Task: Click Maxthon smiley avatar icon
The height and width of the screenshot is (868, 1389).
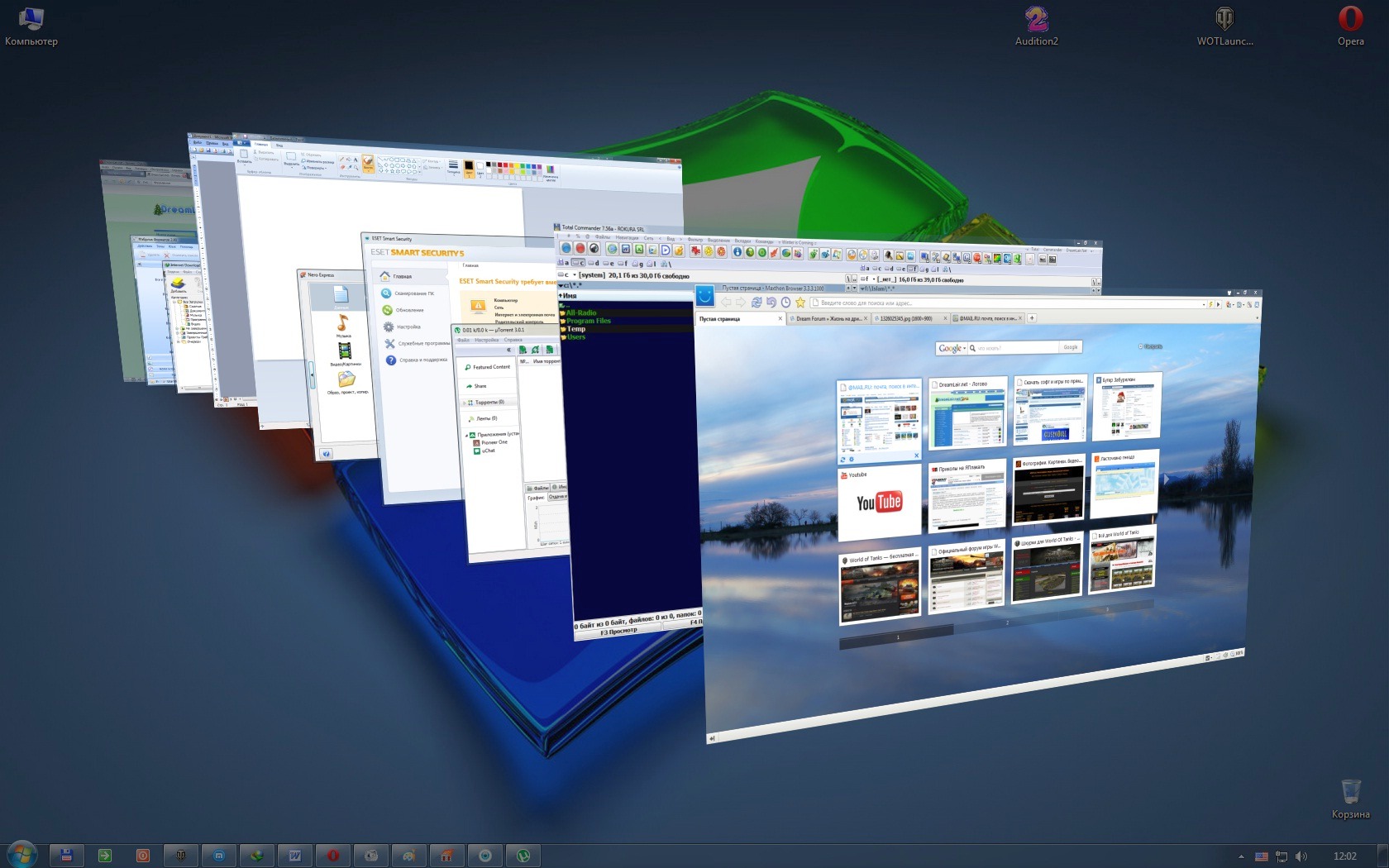Action: coord(704,295)
